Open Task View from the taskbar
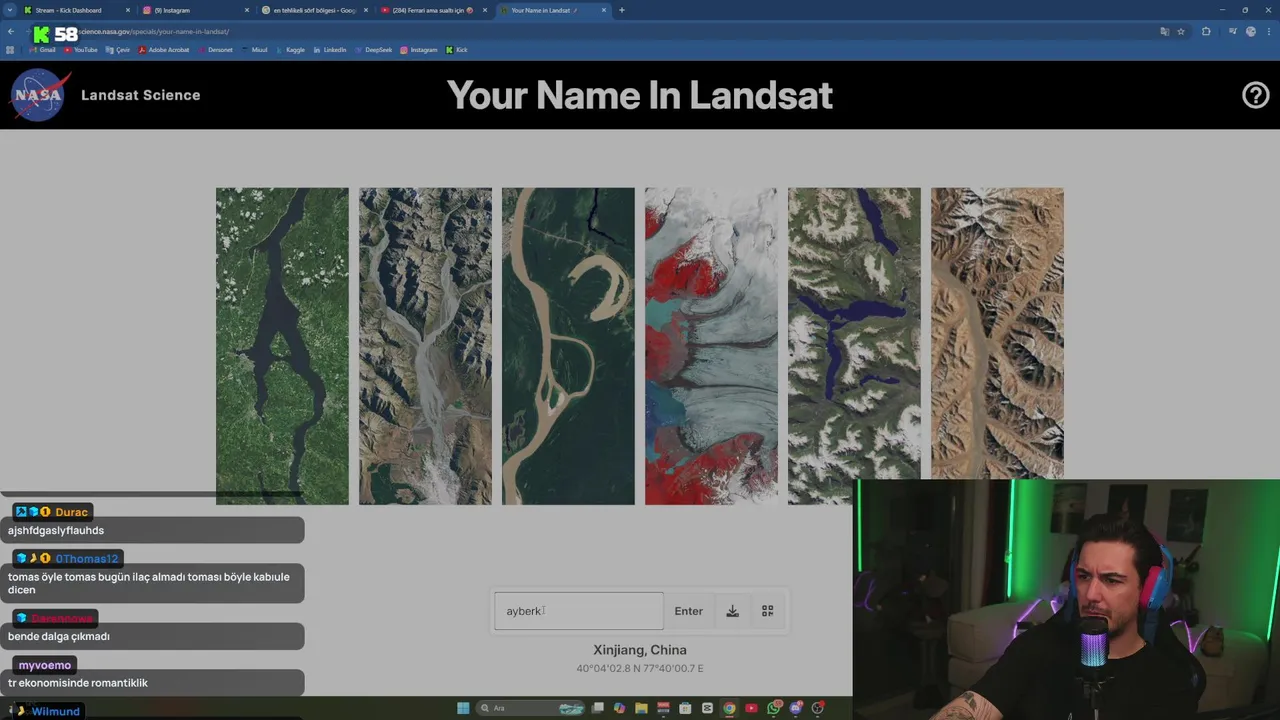Image resolution: width=1280 pixels, height=720 pixels. point(597,708)
